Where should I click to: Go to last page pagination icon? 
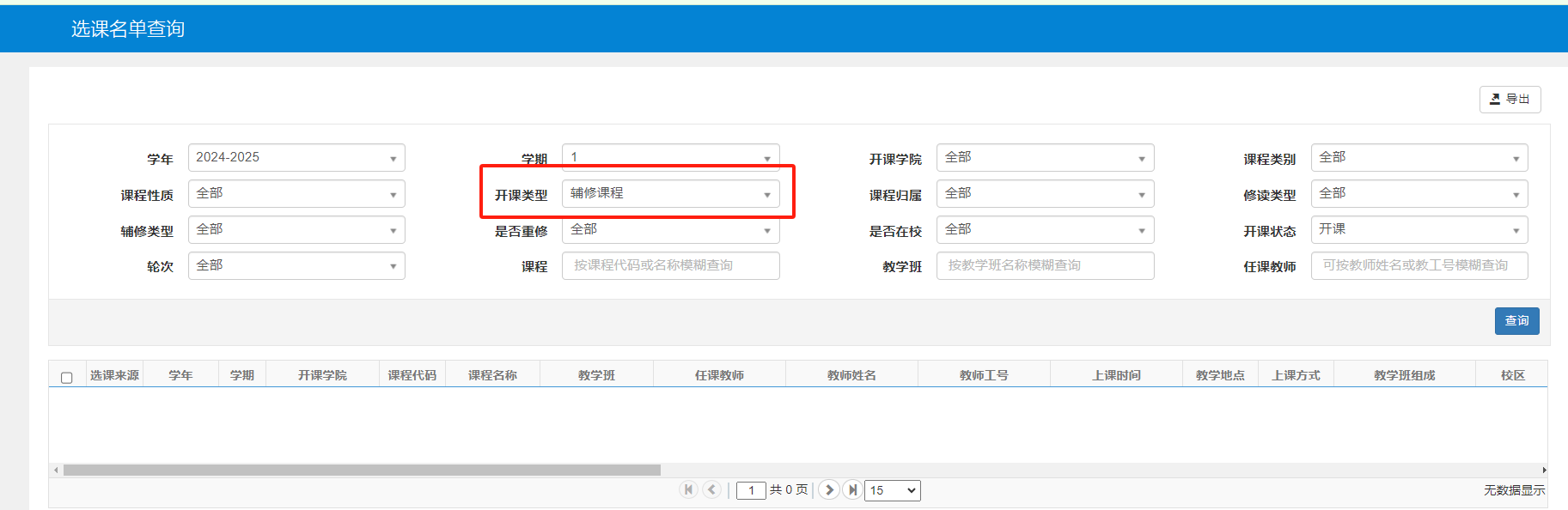[x=851, y=489]
